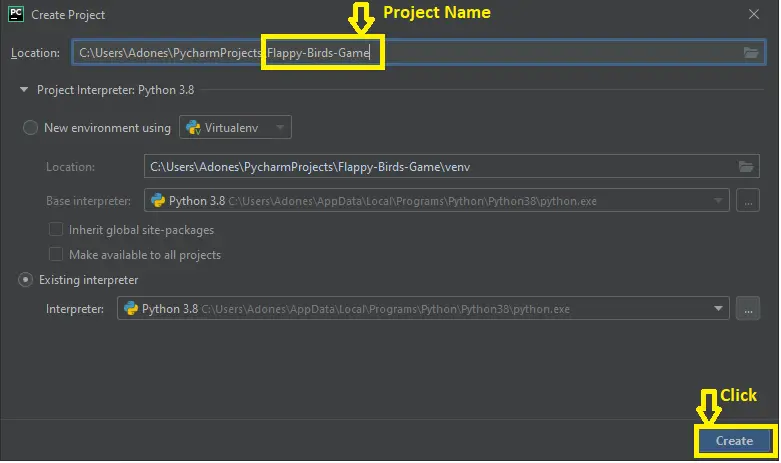The height and width of the screenshot is (463, 781).
Task: Click the Create button
Action: 734,441
